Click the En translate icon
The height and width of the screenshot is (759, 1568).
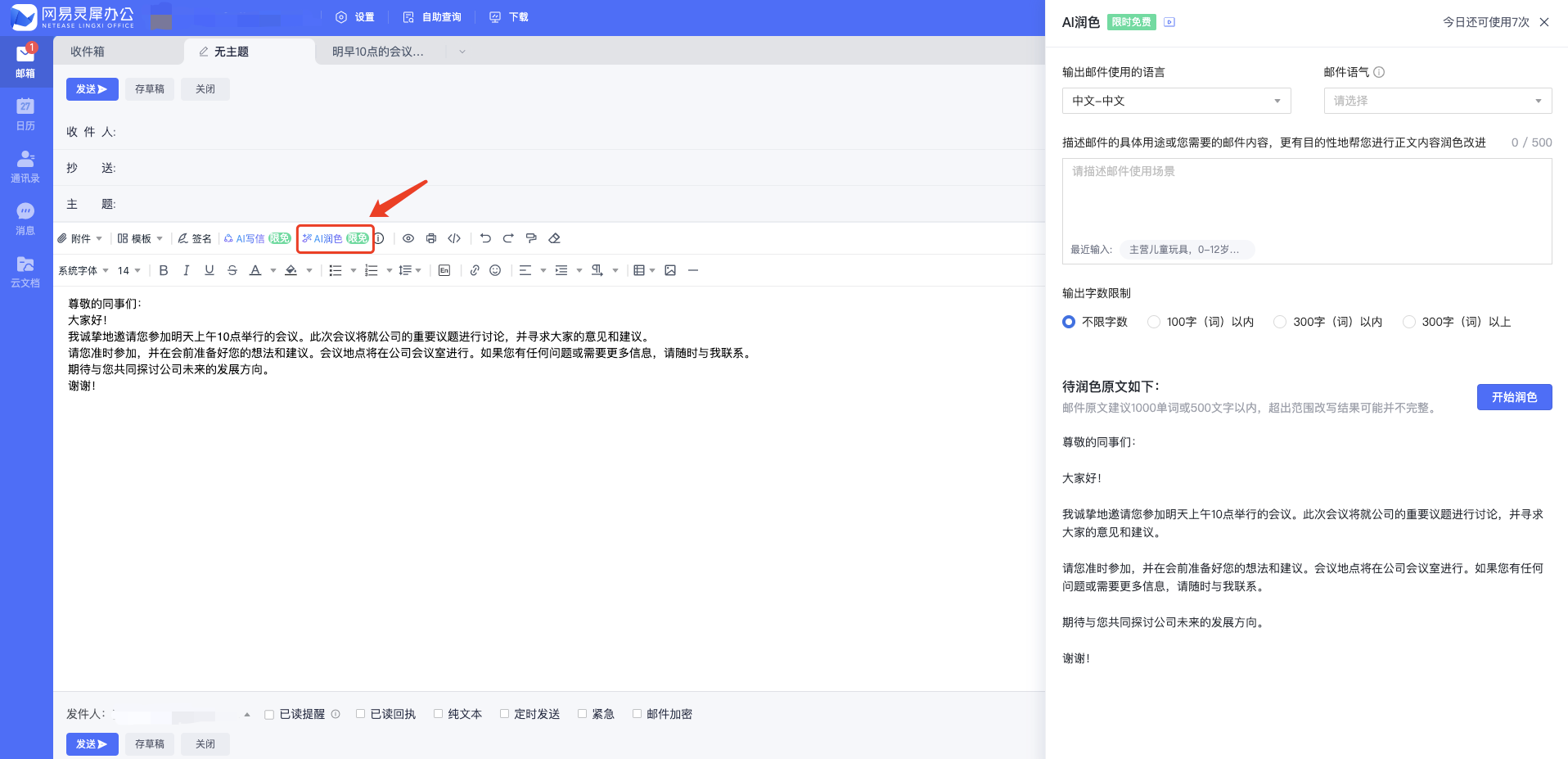pyautogui.click(x=444, y=270)
